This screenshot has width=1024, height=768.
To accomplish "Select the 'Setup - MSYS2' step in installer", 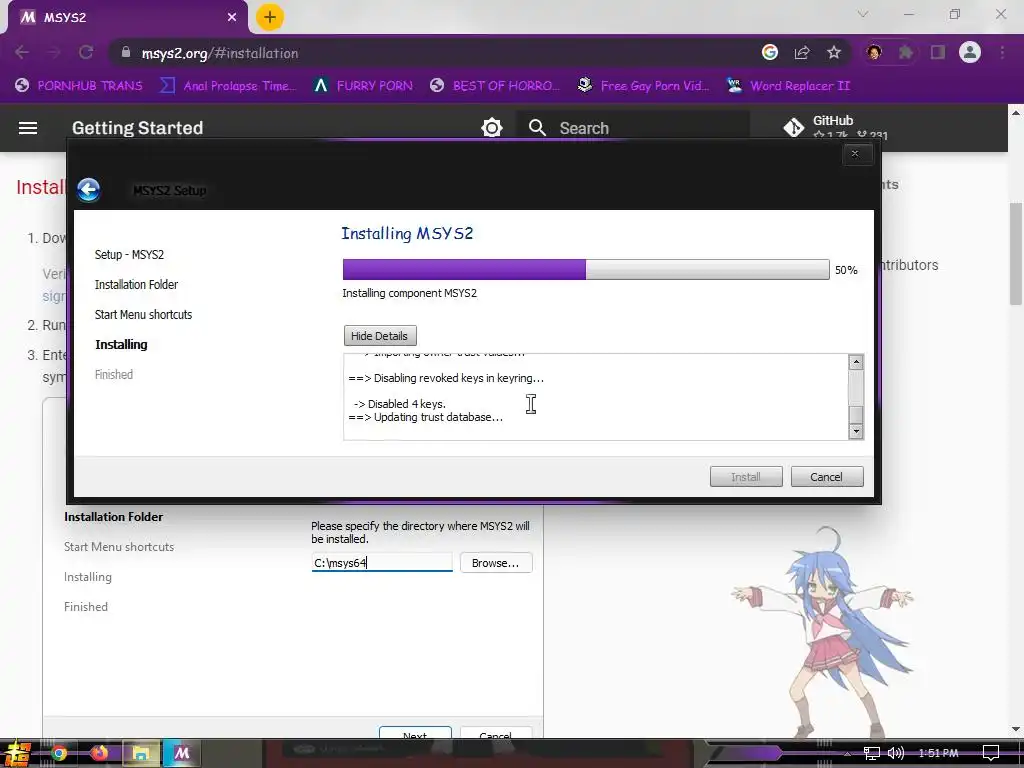I will pos(129,255).
